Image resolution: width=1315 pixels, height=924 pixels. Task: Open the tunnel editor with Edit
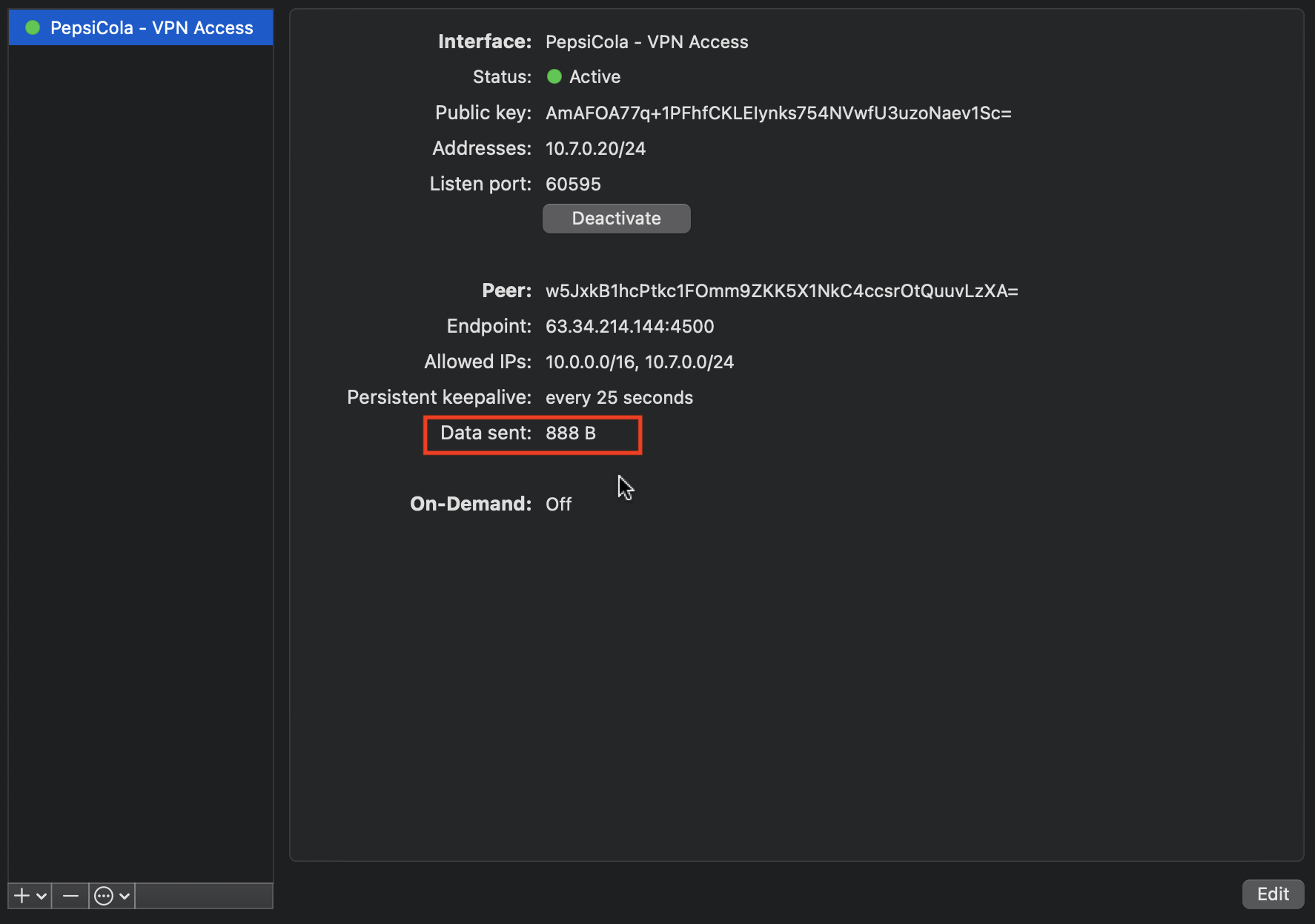point(1272,894)
